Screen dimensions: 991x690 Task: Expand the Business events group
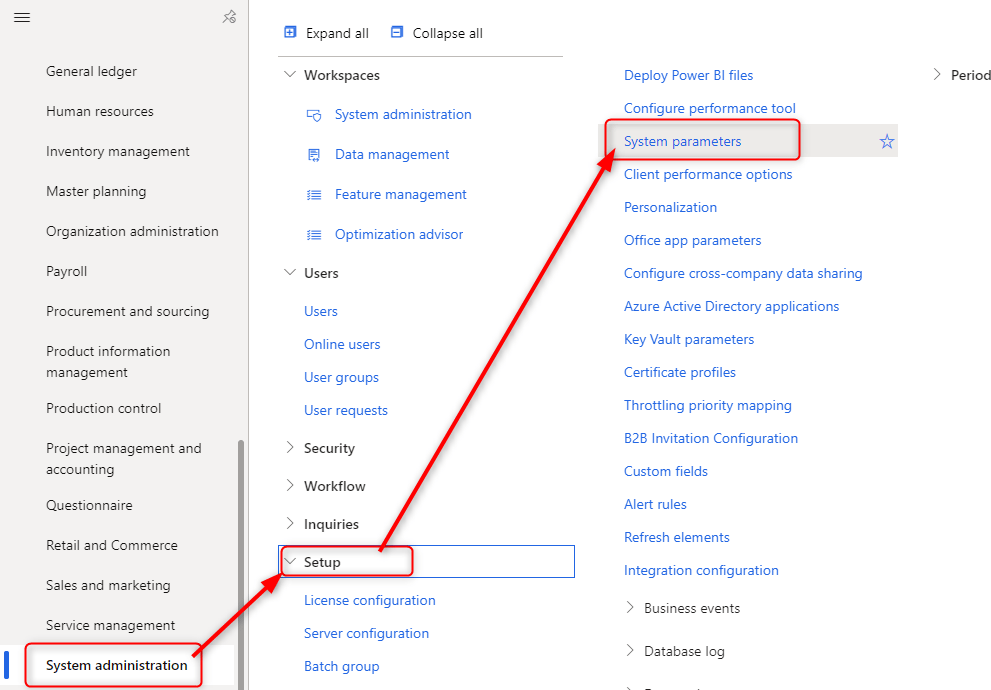[630, 608]
